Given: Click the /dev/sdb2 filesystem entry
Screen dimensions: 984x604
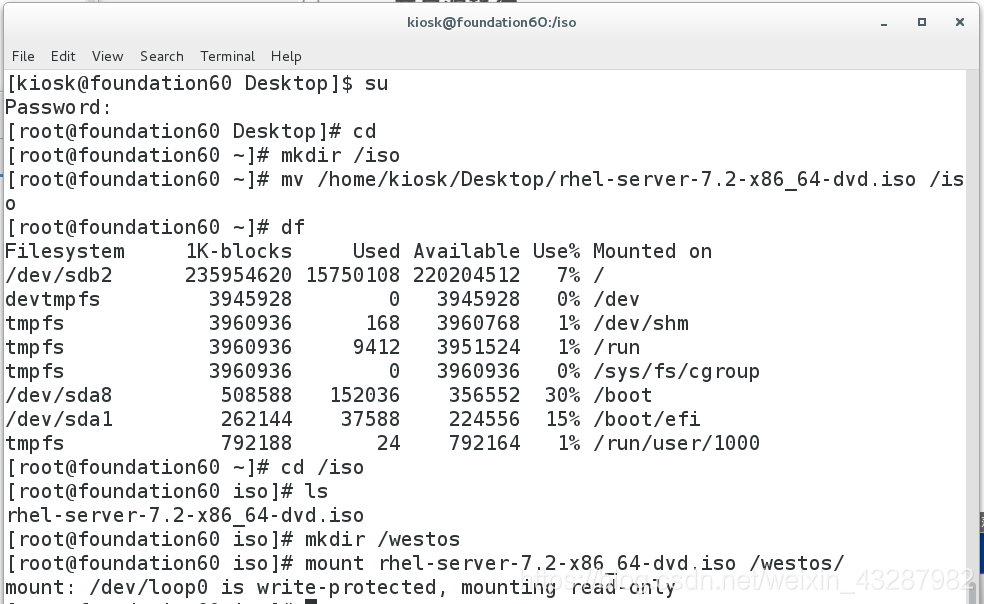Looking at the screenshot, I should pyautogui.click(x=59, y=275).
